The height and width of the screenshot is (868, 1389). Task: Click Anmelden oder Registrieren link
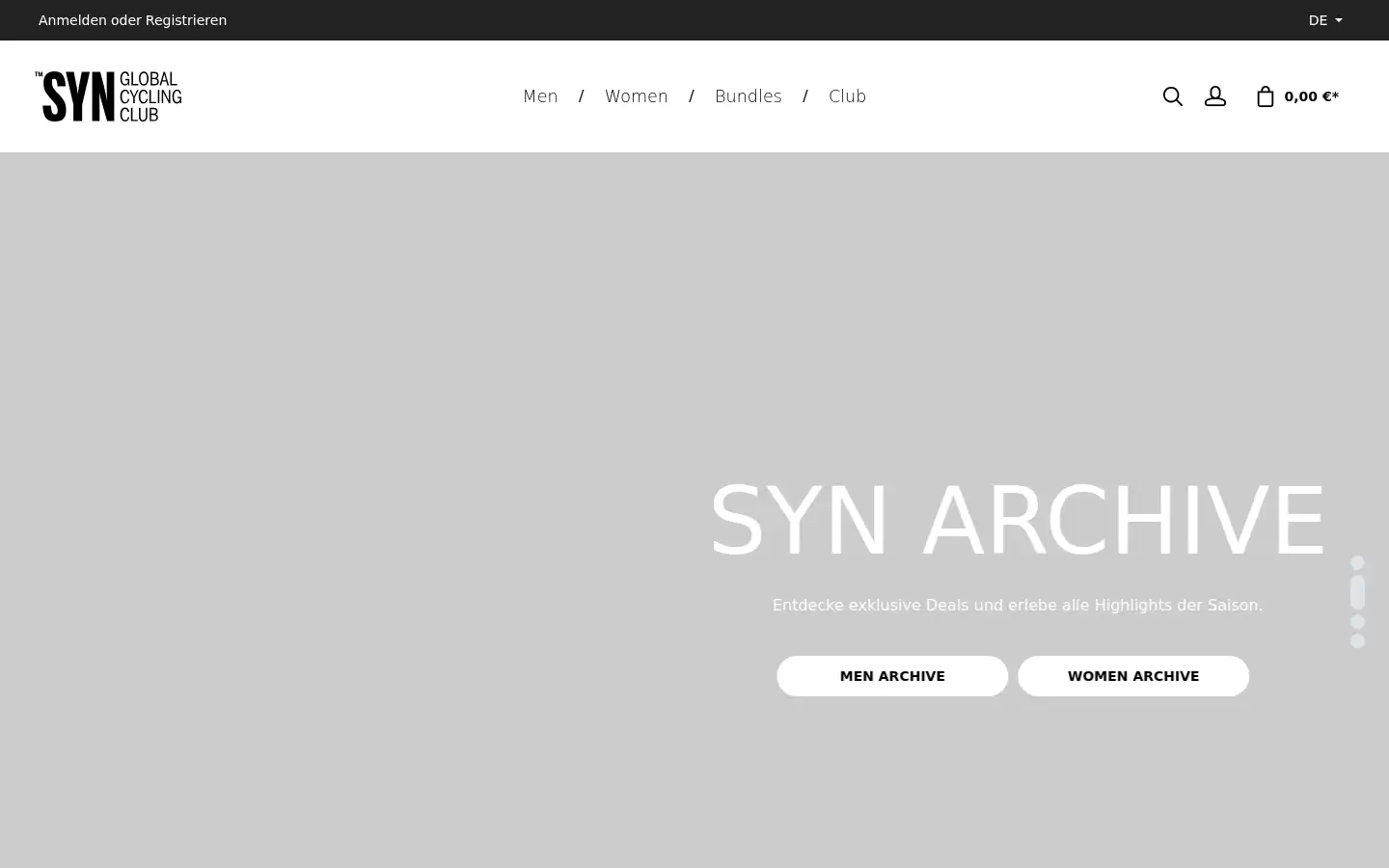(133, 20)
